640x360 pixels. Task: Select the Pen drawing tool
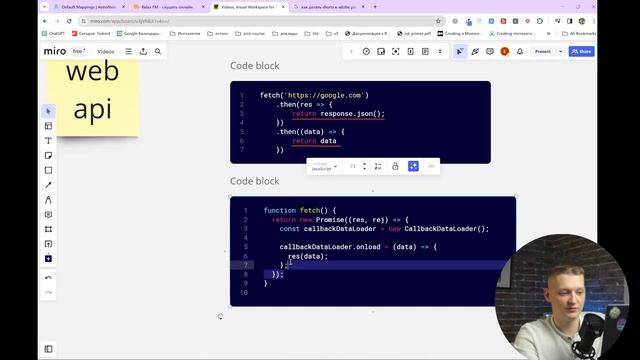pos(49,200)
